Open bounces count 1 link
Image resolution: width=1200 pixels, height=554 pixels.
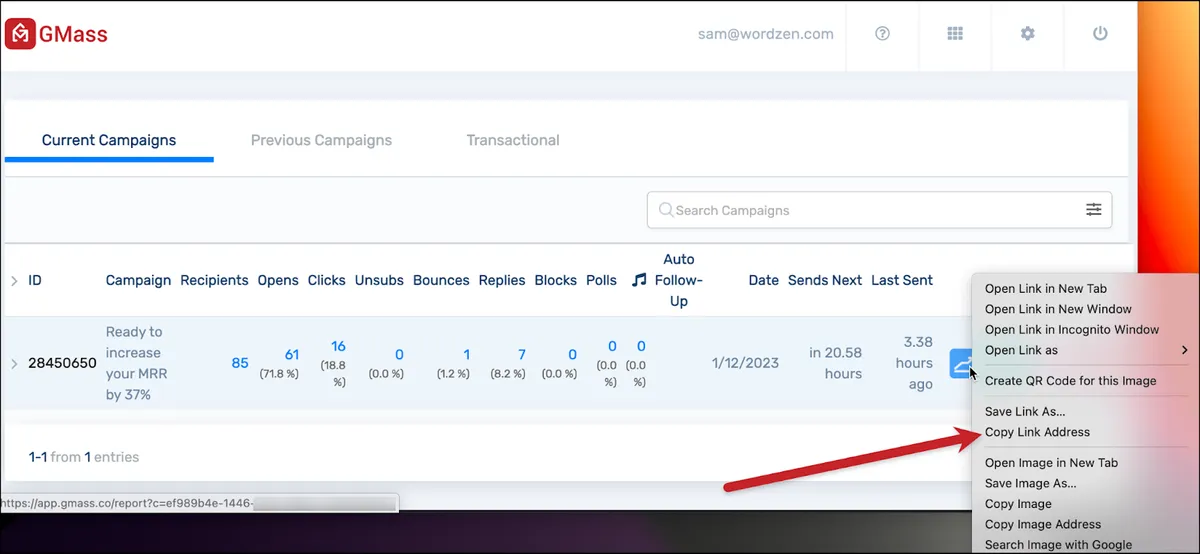click(x=466, y=354)
